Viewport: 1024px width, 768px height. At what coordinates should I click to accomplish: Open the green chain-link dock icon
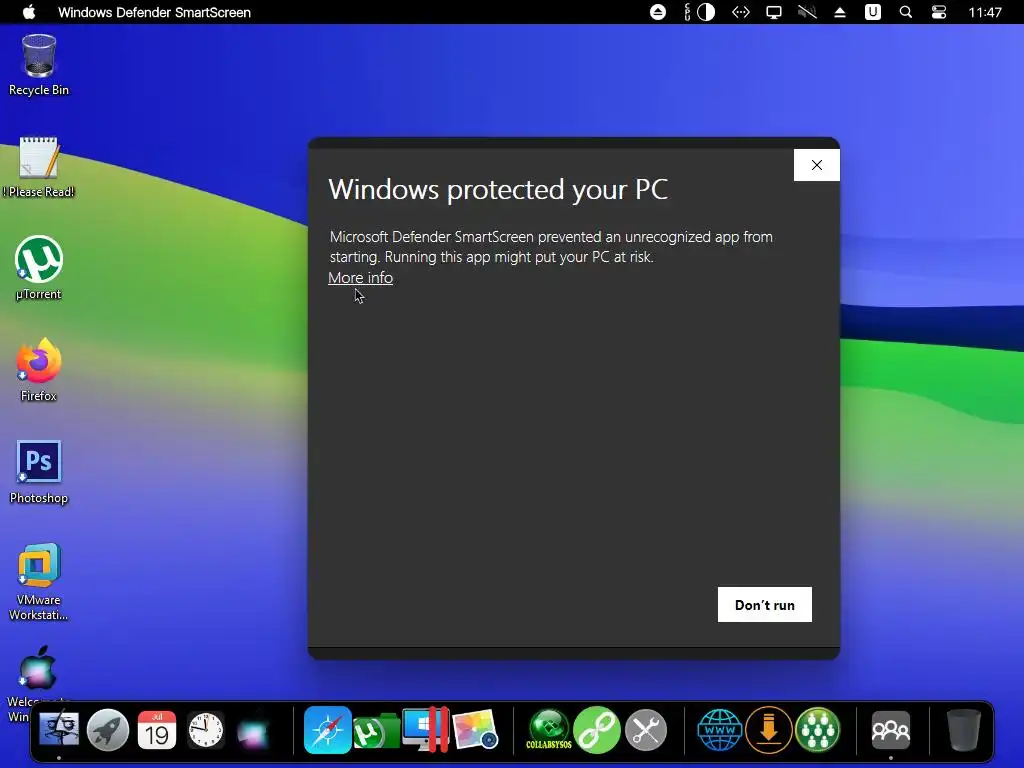[x=597, y=729]
